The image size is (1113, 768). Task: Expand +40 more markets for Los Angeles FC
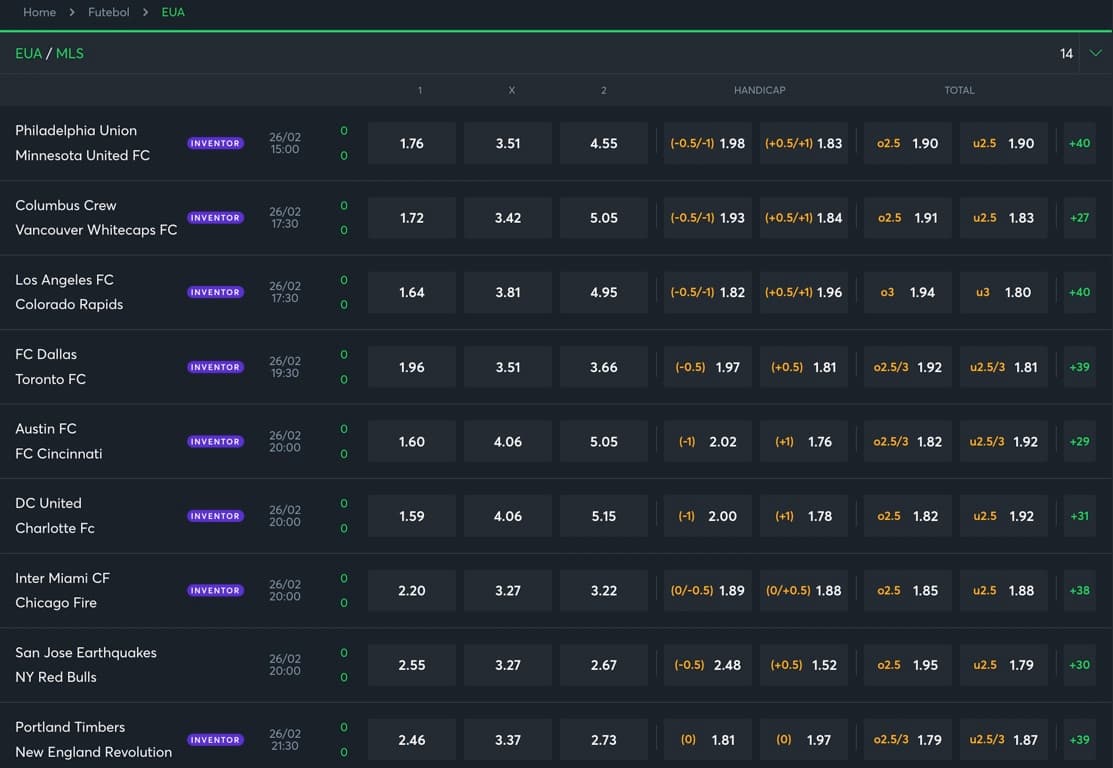tap(1080, 292)
